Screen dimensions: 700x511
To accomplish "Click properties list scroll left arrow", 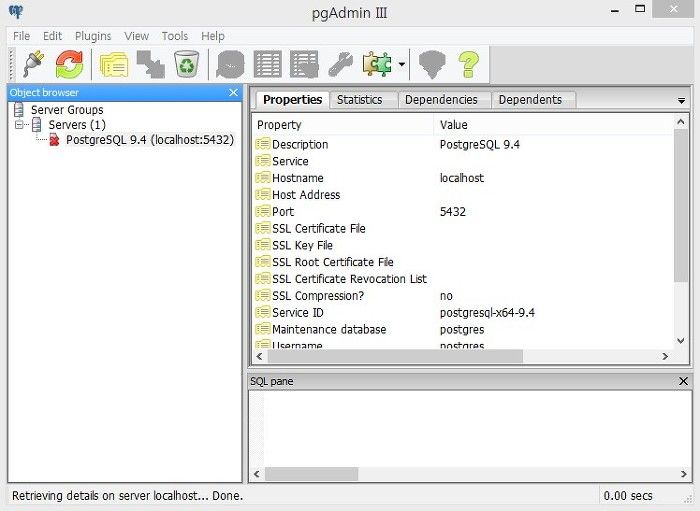I will coord(259,356).
